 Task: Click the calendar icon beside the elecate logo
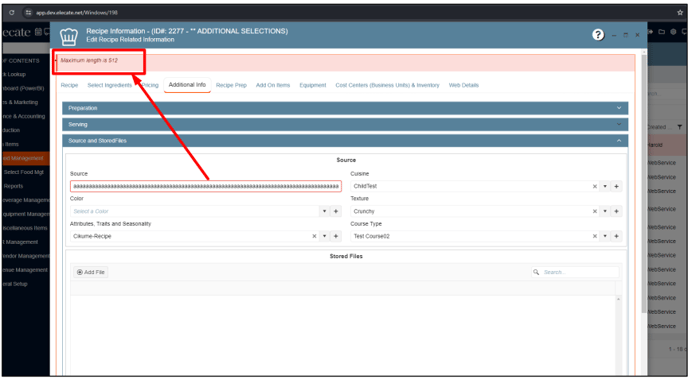(x=39, y=32)
